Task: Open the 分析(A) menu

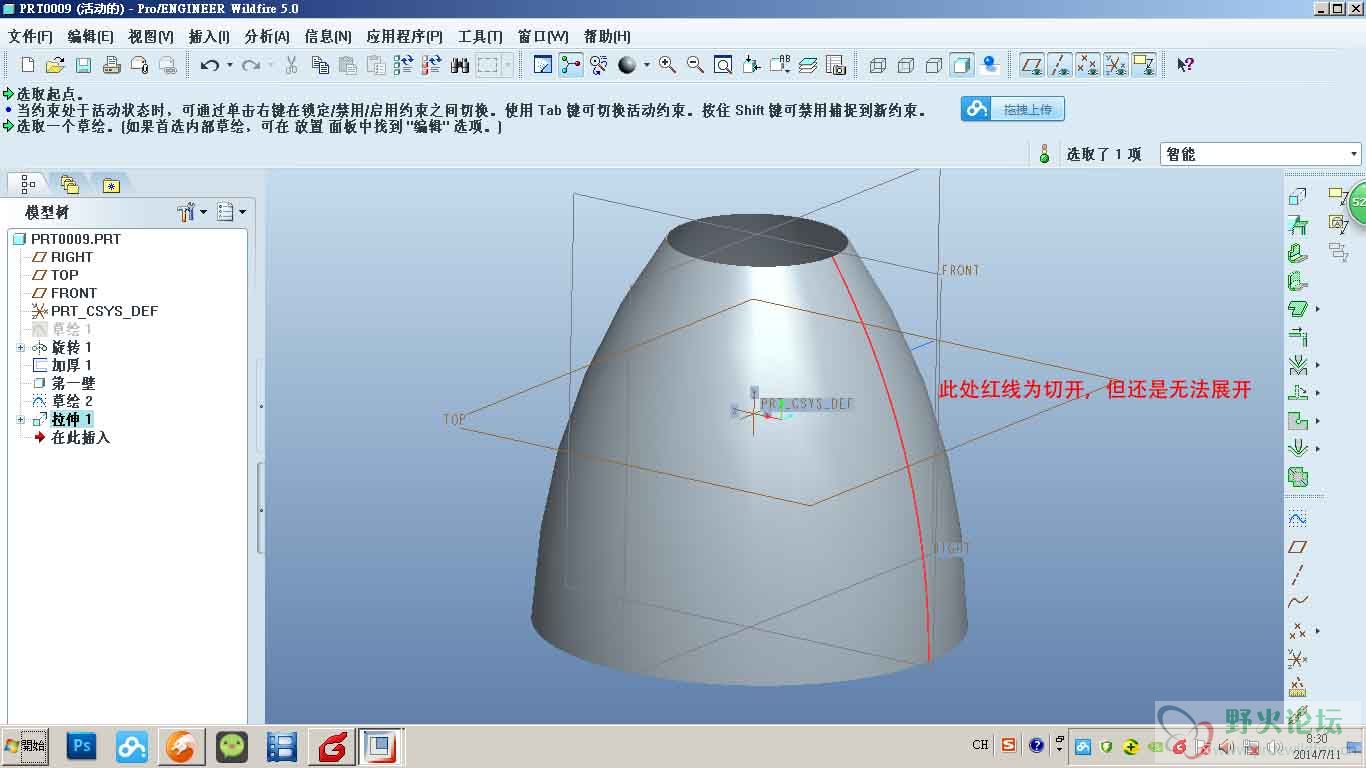Action: click(267, 36)
